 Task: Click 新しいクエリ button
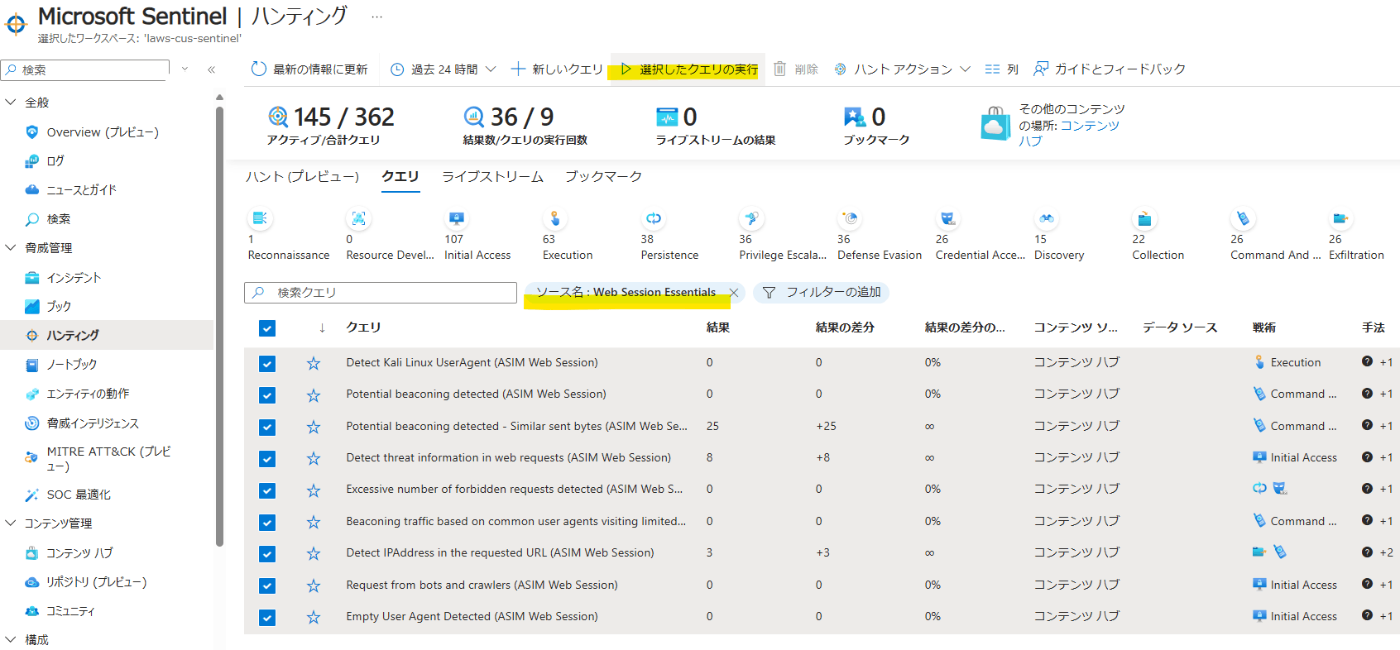click(557, 69)
